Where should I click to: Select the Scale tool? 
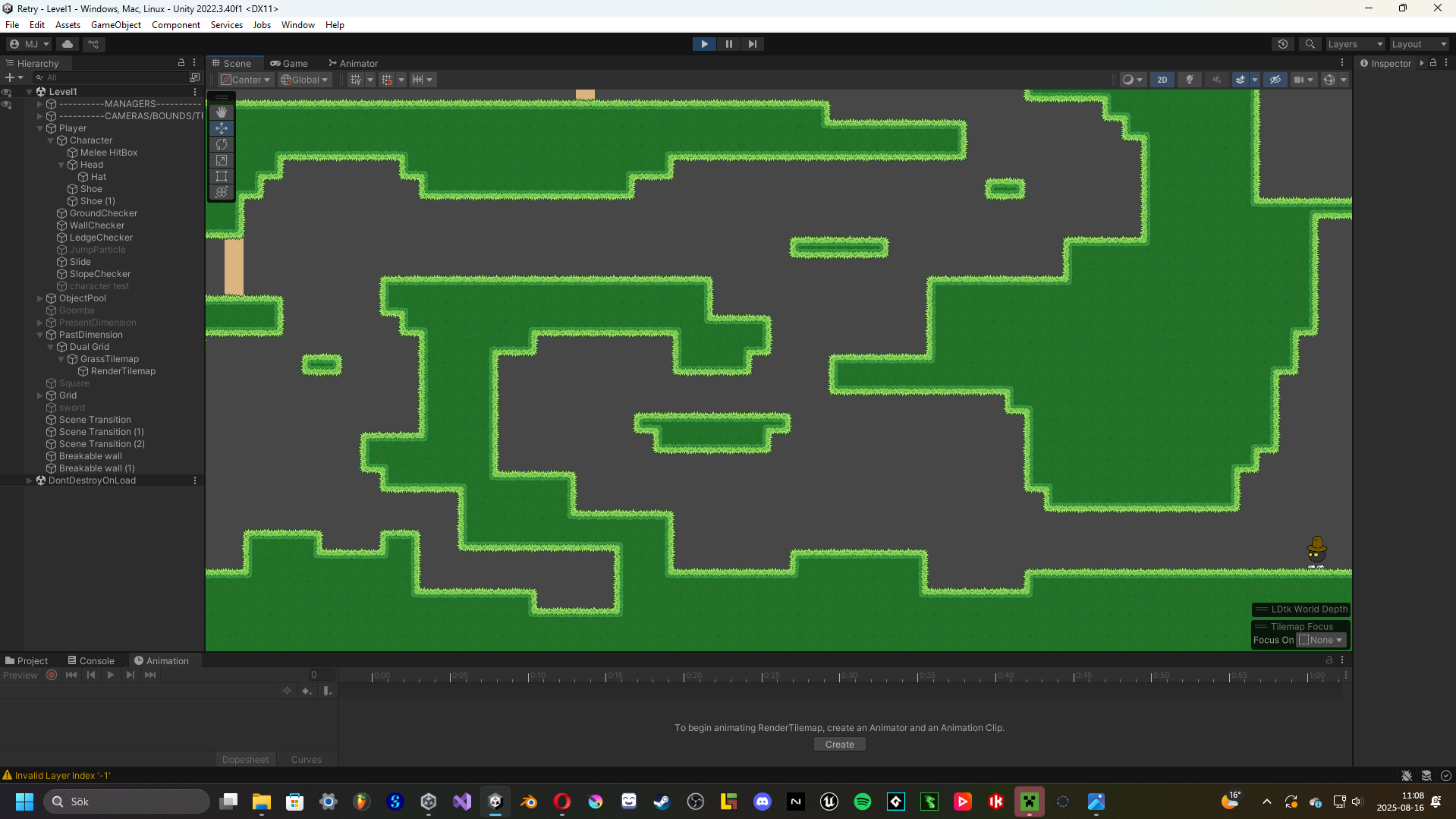coord(222,160)
